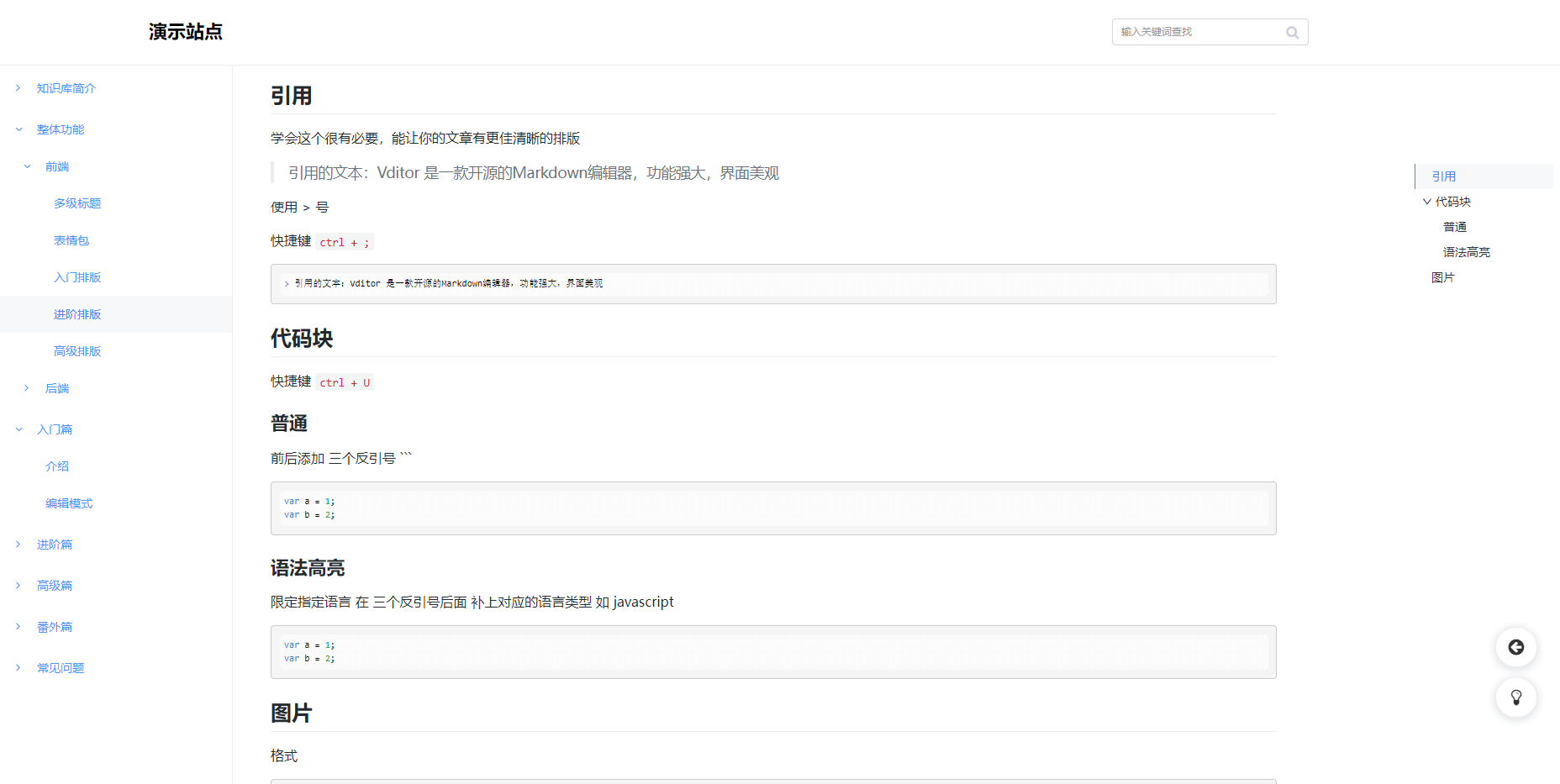
Task: Open the 入门排版 page
Action: pyautogui.click(x=77, y=277)
